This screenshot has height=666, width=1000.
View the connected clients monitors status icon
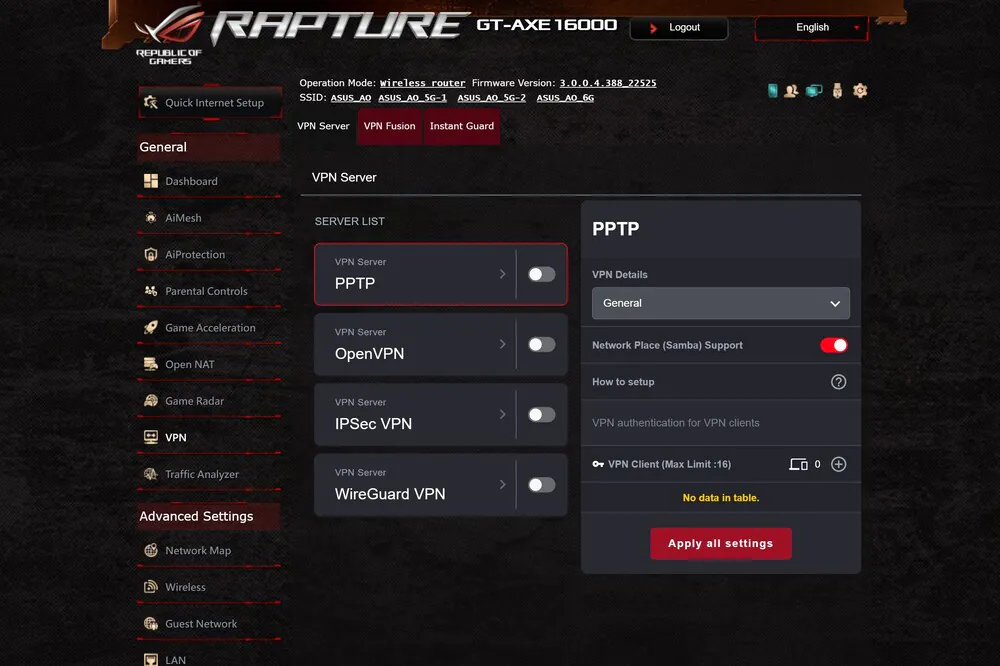[x=814, y=91]
